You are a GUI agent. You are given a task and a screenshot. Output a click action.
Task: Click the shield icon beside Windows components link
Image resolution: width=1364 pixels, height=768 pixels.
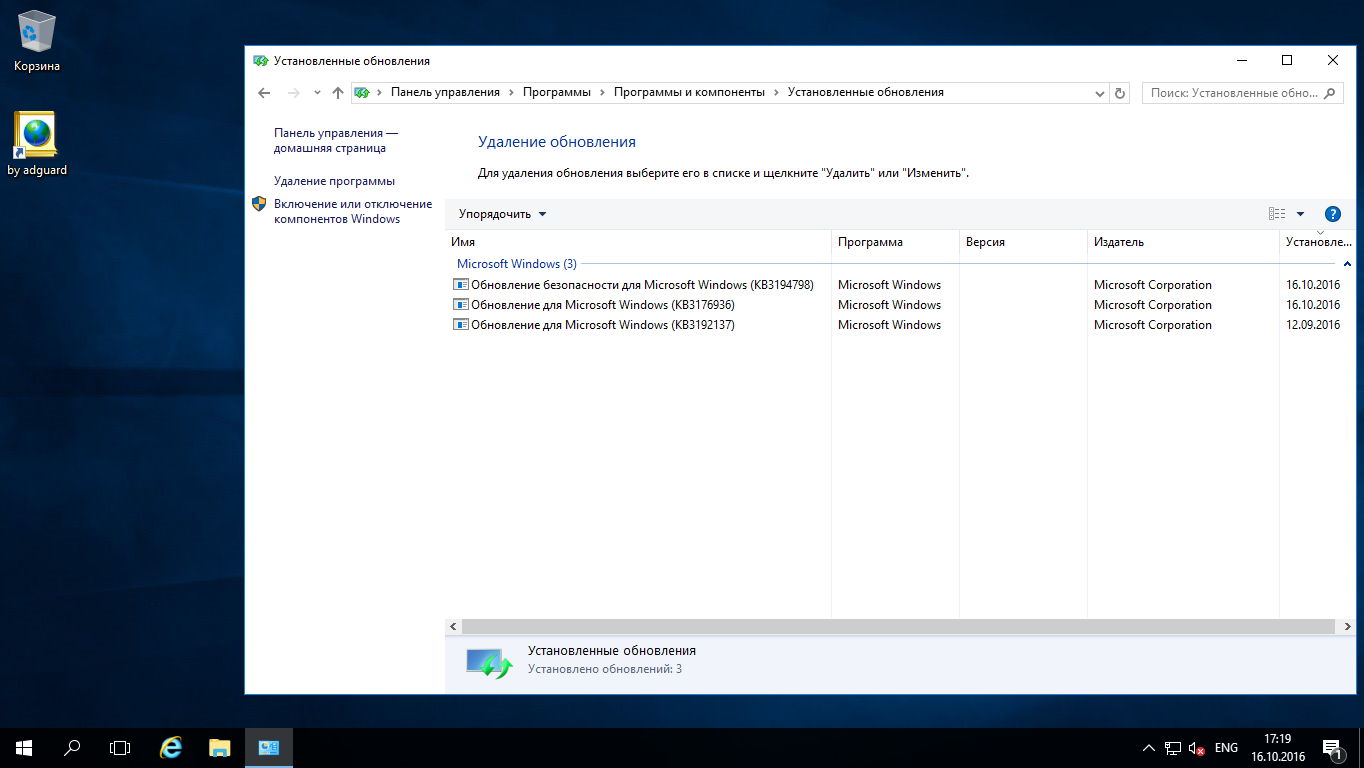coord(259,204)
